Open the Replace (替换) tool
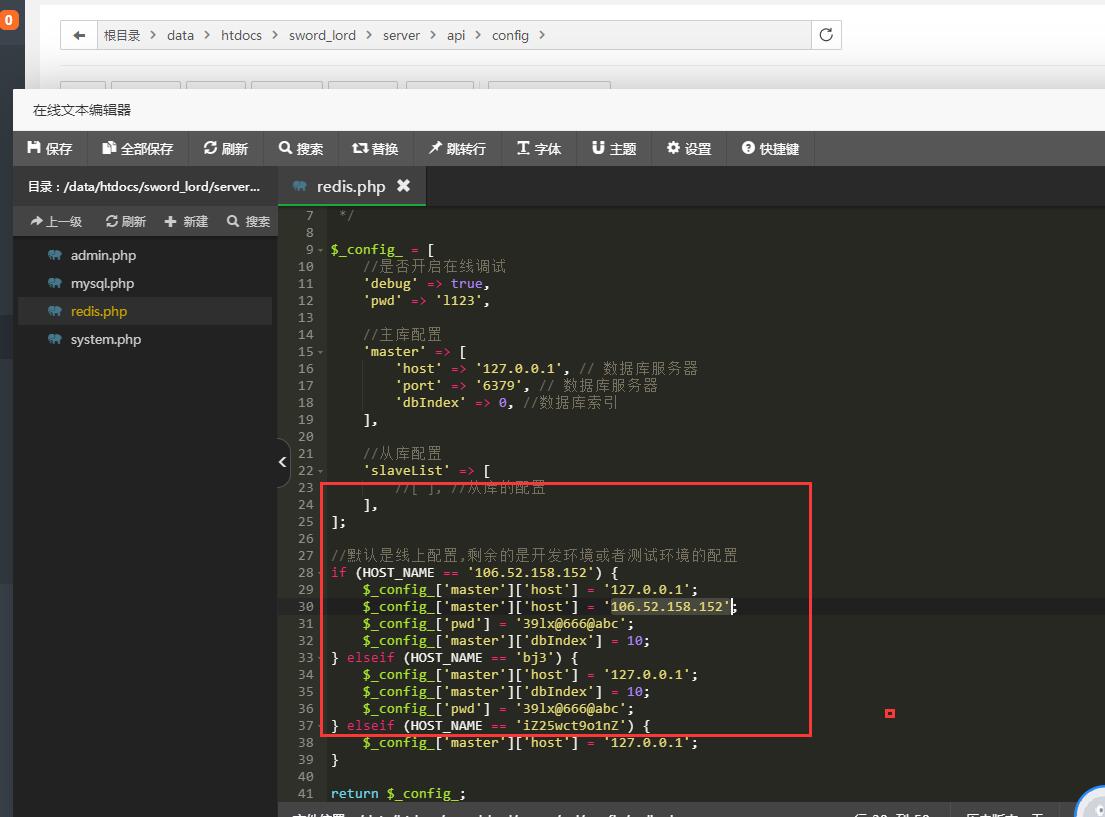Screen dimensions: 1105x817 (x=376, y=149)
